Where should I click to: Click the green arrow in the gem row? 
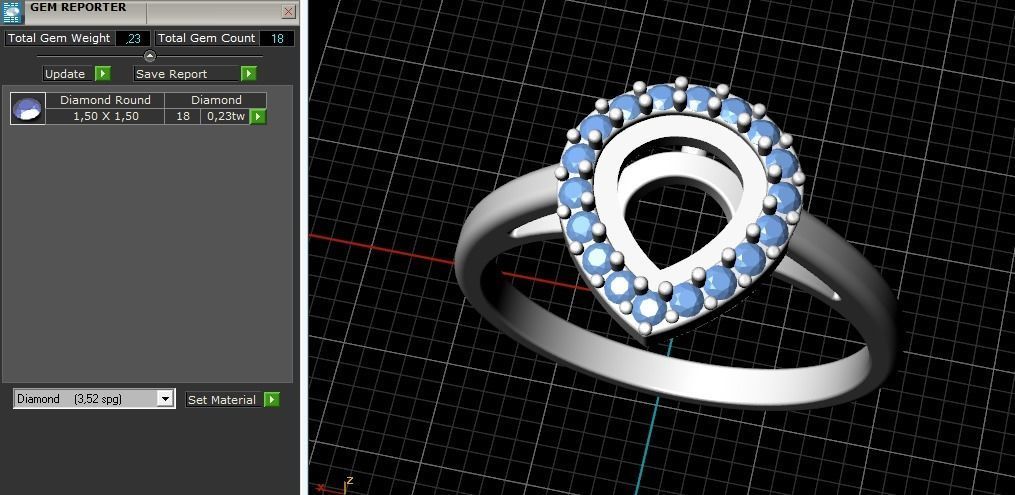tap(258, 116)
